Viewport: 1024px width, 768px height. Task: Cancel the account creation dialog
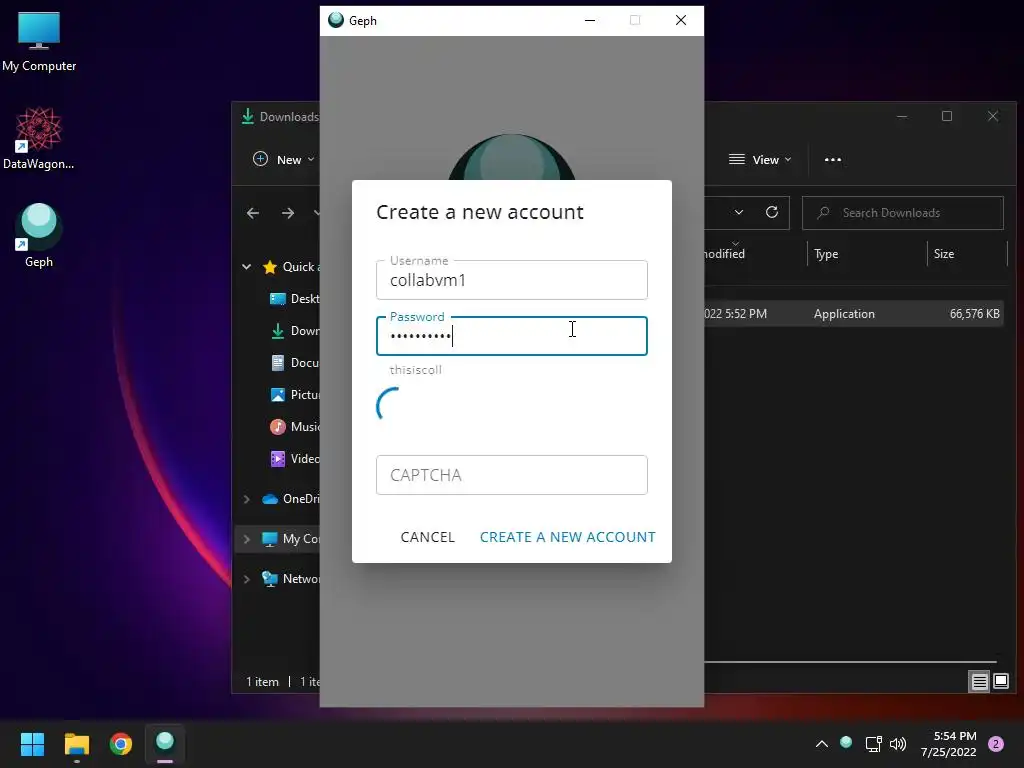pyautogui.click(x=427, y=537)
